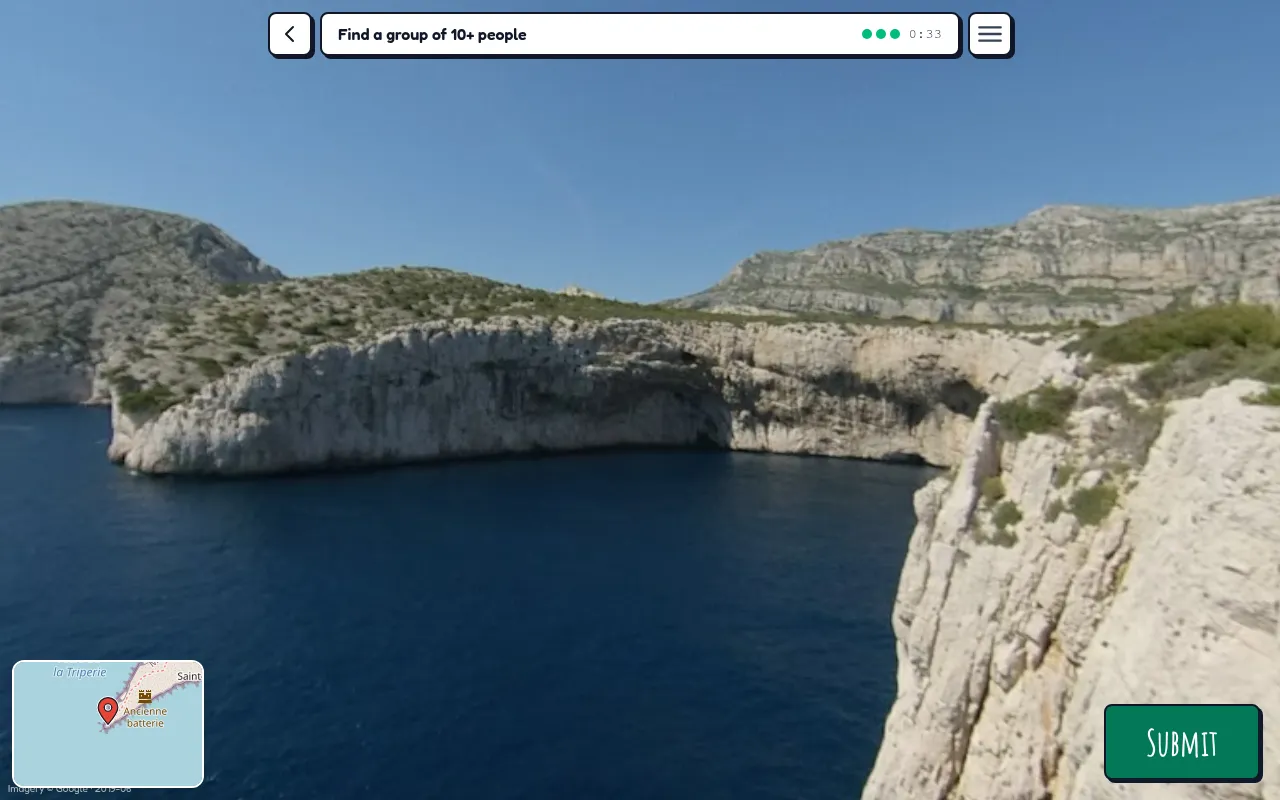Click the 0:33 countdown timer
This screenshot has height=800, width=1280.
click(925, 34)
